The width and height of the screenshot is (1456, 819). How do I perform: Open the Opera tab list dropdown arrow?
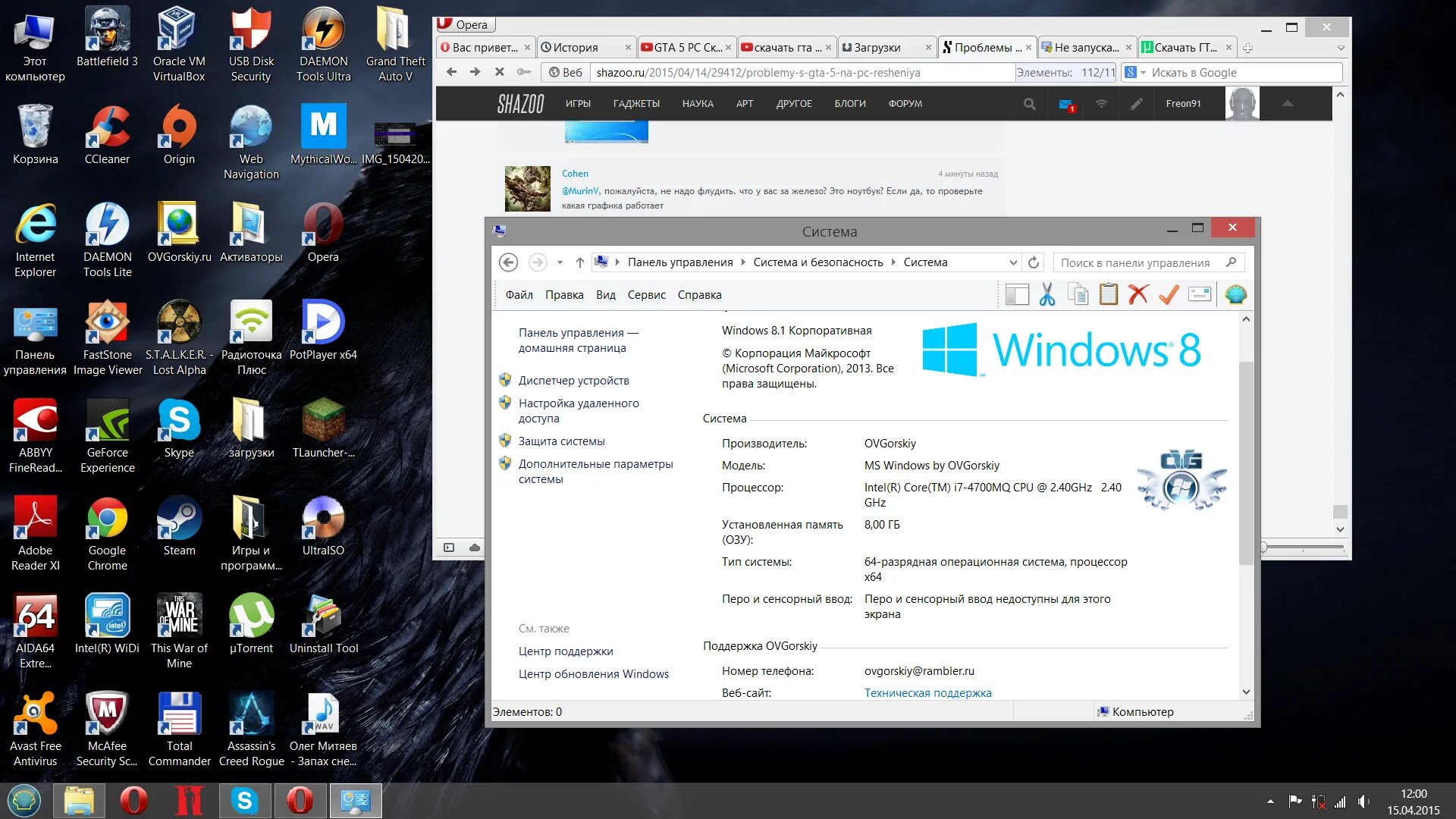[x=1341, y=48]
